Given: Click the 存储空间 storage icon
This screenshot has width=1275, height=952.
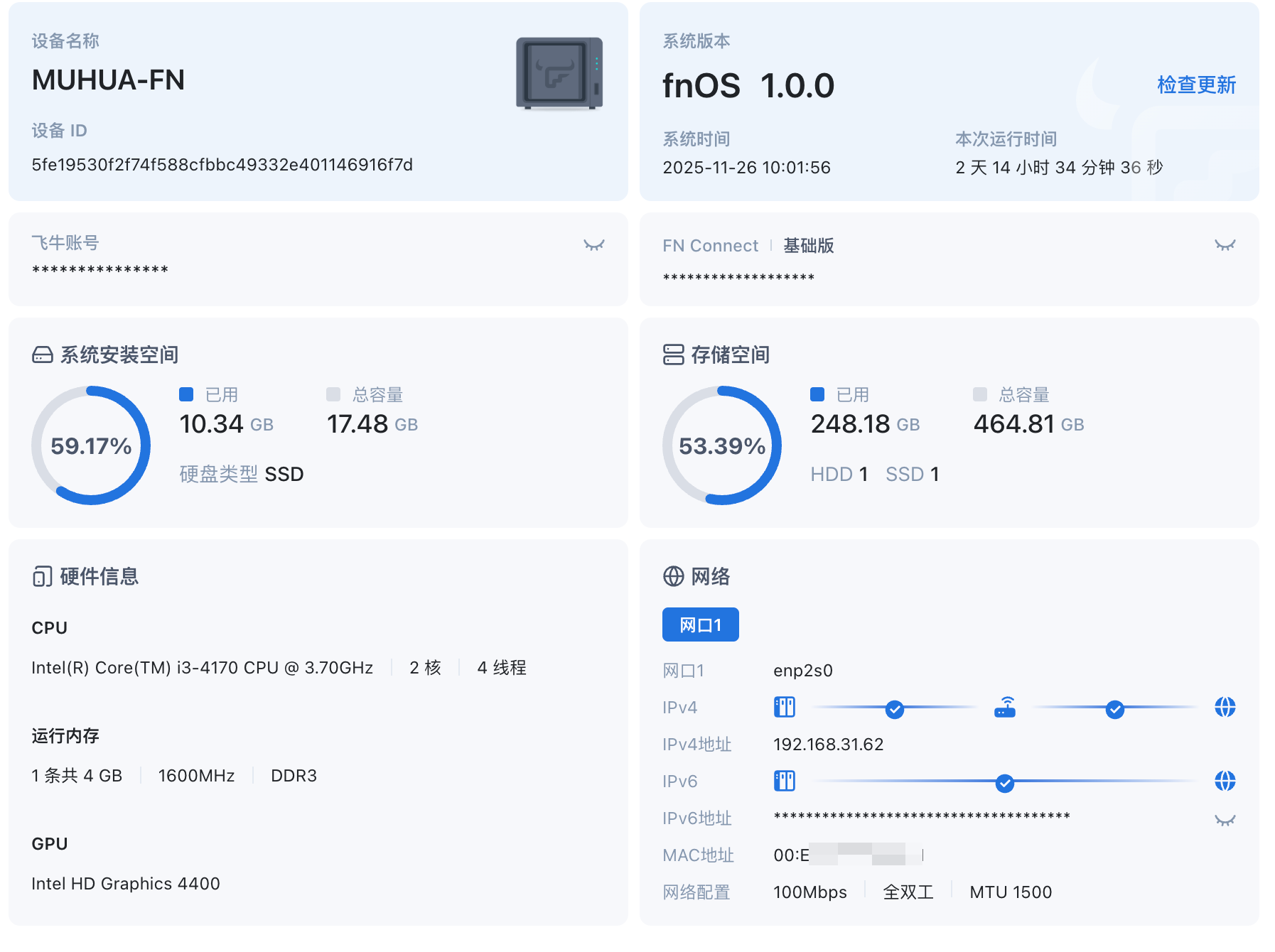Looking at the screenshot, I should point(673,355).
